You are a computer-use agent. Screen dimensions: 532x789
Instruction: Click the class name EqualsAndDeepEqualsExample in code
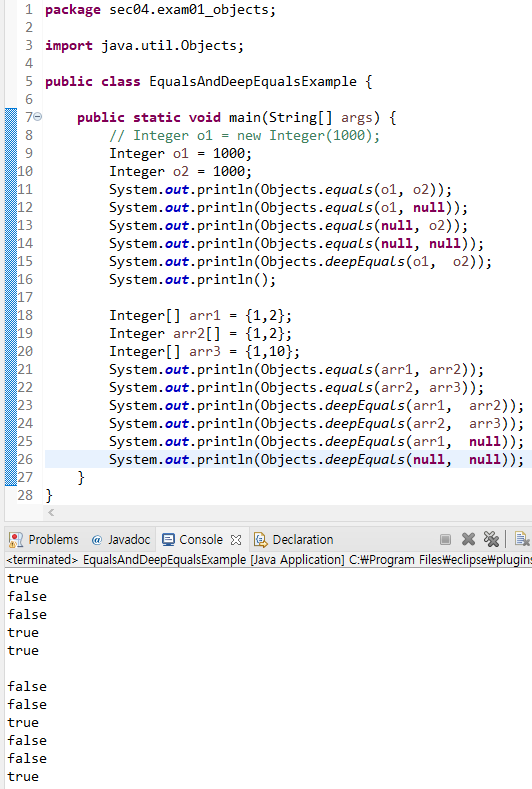coord(253,82)
